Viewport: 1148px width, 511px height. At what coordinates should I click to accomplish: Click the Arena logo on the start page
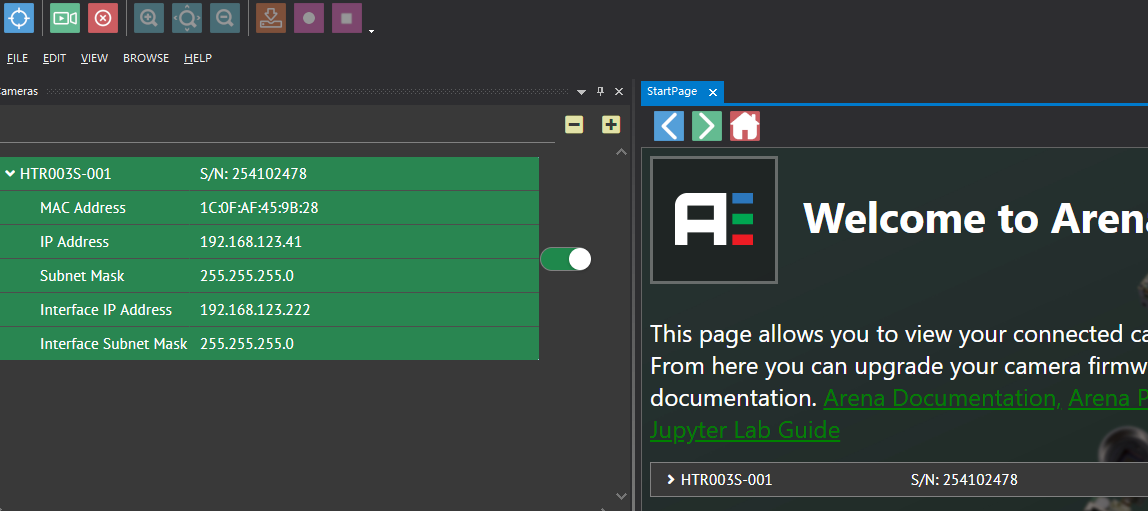(714, 220)
